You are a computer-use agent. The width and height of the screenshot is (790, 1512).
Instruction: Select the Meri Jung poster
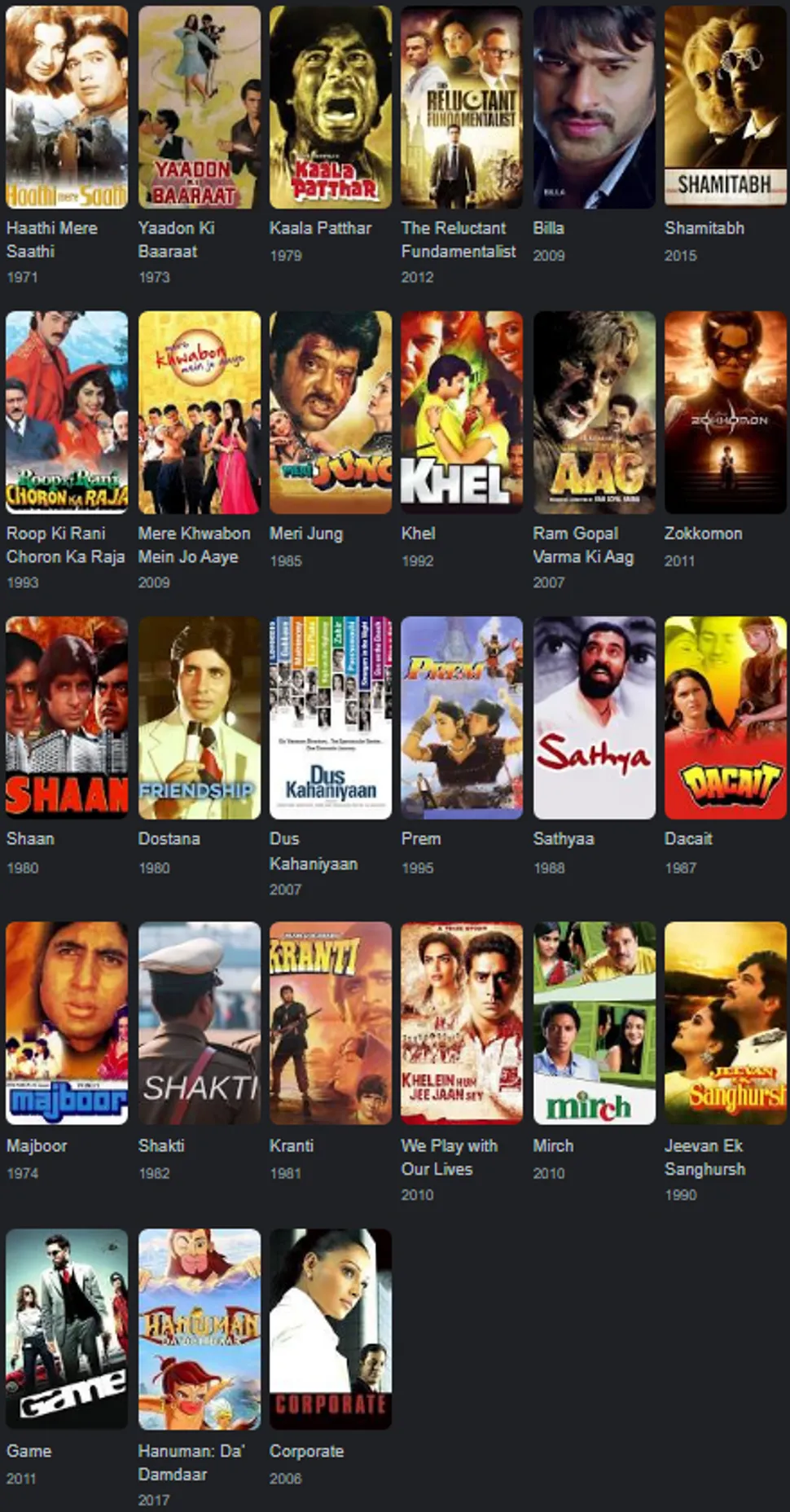[x=331, y=412]
